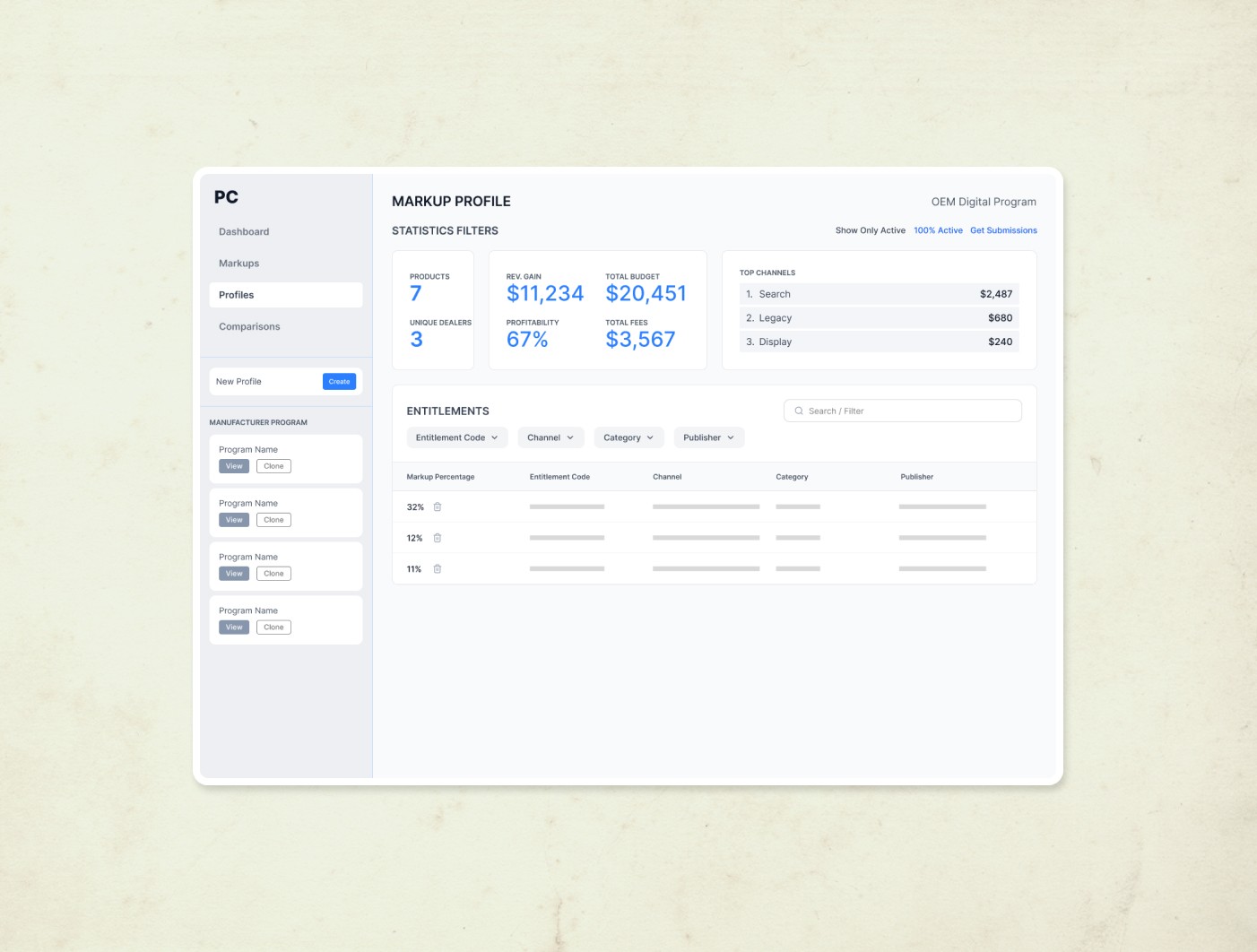Select Profiles in the sidebar
Screen dimensions: 1257x952
coord(286,295)
